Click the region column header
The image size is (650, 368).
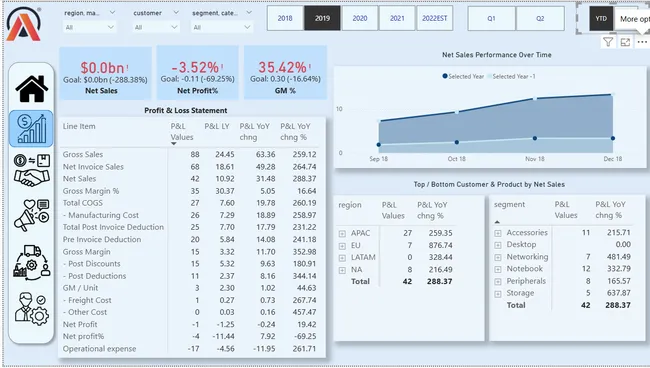[350, 205]
